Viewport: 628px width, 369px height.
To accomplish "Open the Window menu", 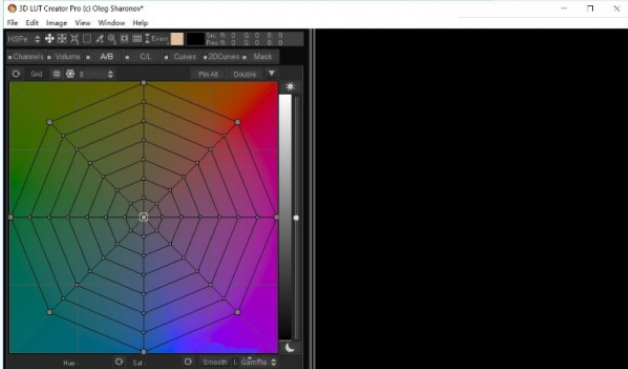I will coord(112,23).
